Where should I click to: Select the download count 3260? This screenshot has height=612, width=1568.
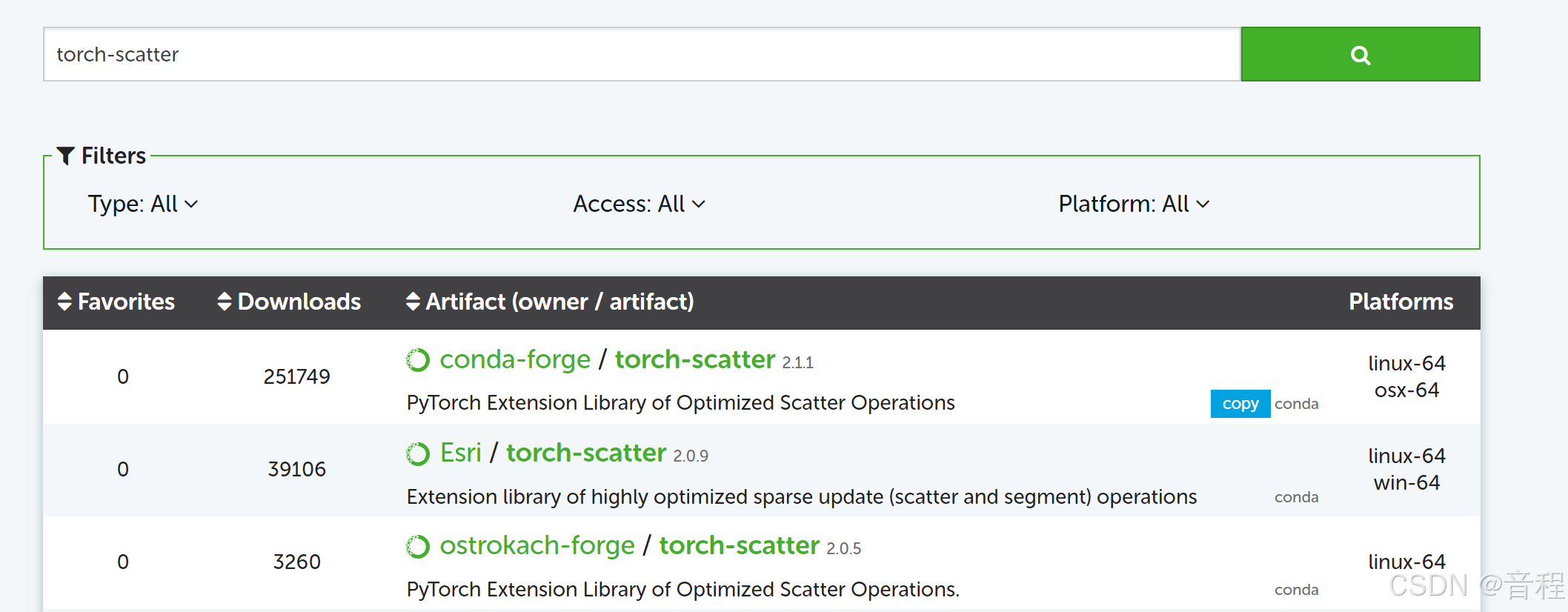click(296, 562)
